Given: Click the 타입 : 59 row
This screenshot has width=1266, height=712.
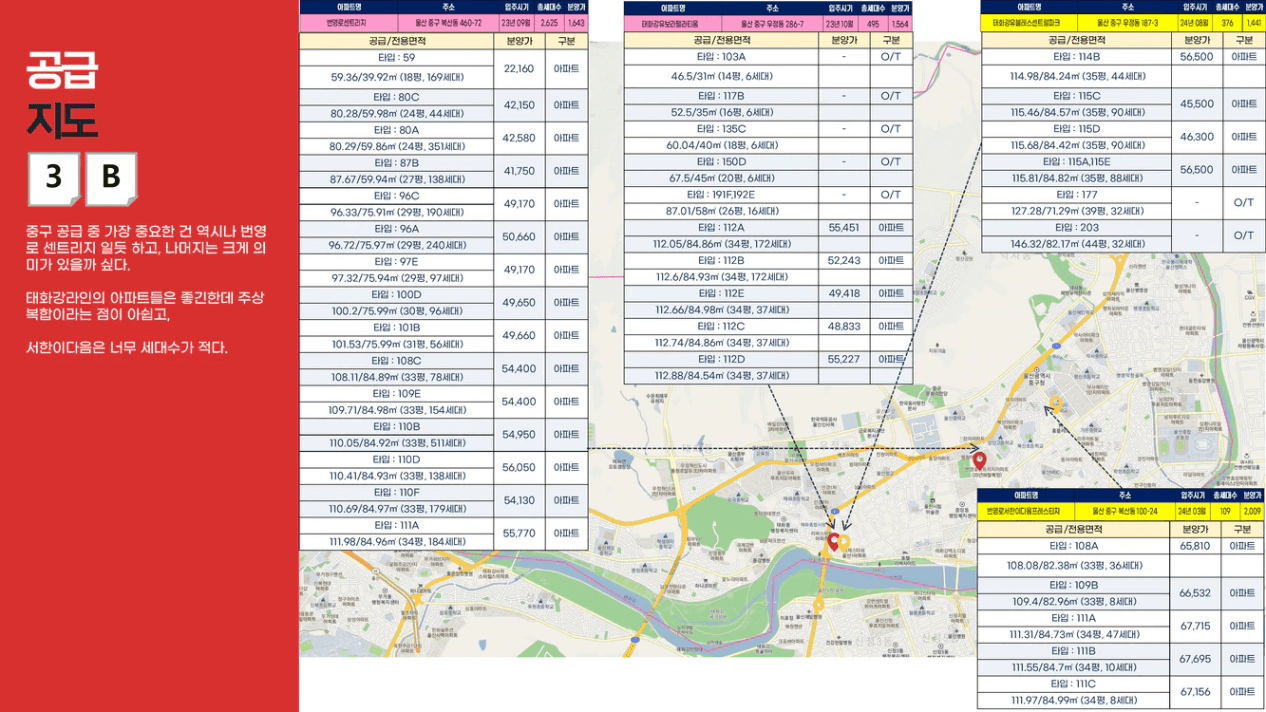Looking at the screenshot, I should (x=395, y=58).
